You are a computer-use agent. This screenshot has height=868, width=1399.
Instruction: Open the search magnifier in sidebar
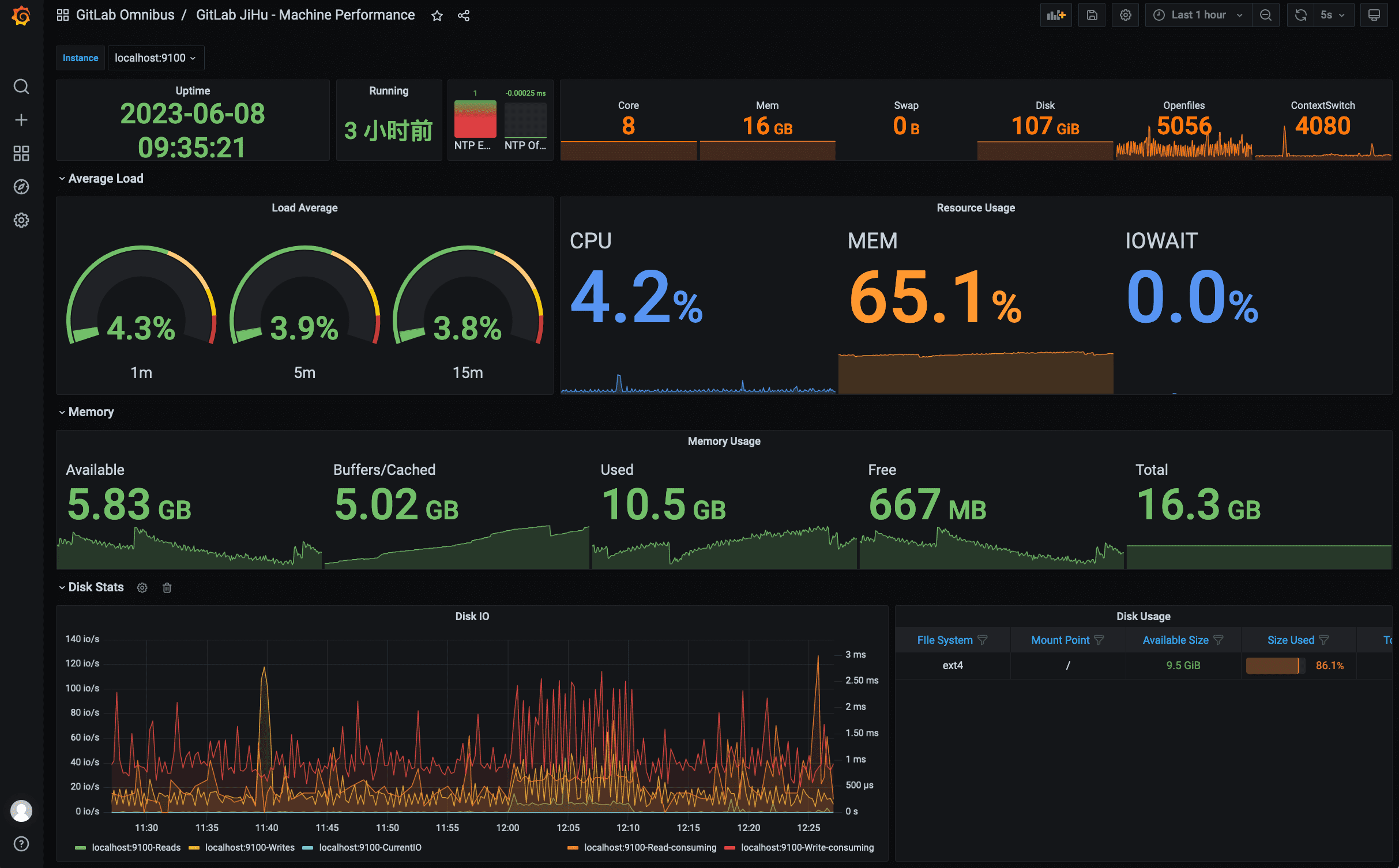[x=21, y=86]
